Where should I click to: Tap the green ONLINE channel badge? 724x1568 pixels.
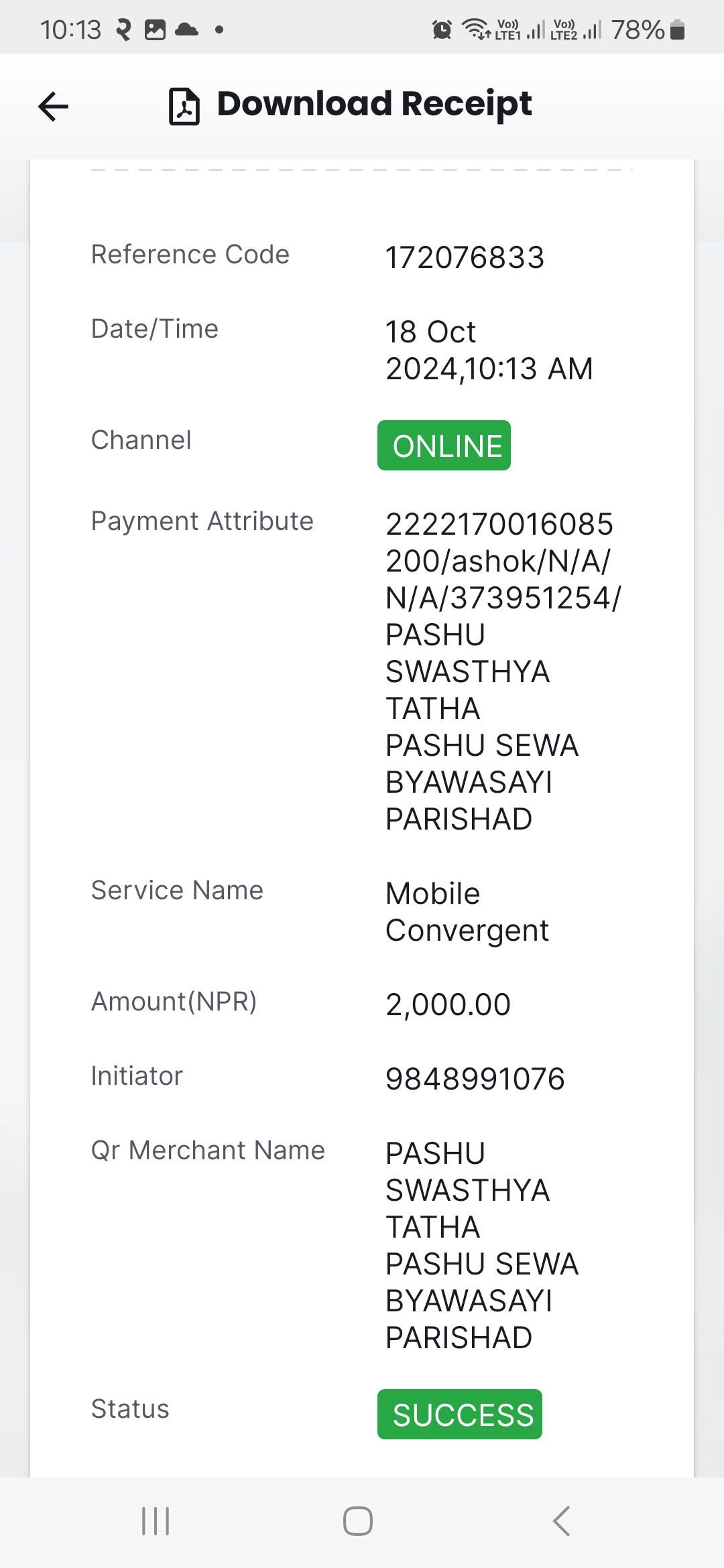tap(444, 446)
